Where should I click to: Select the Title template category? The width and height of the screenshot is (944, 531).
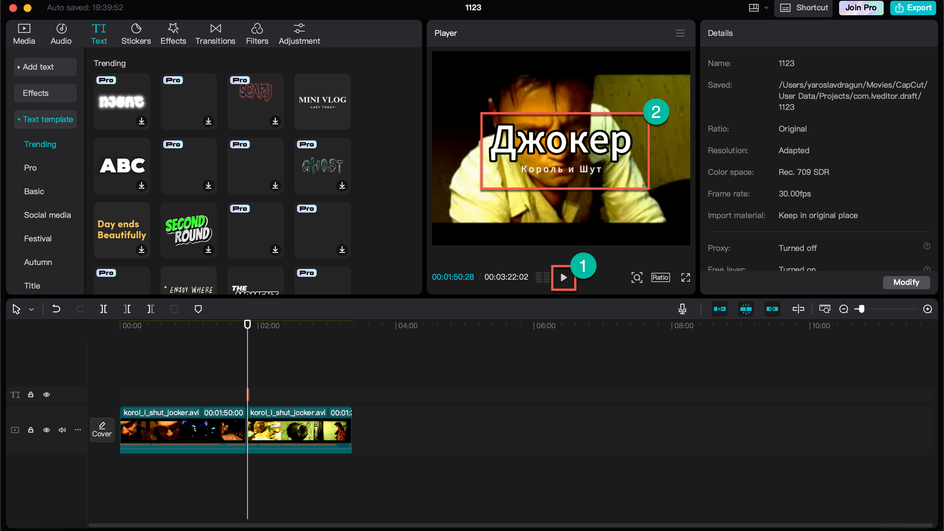[32, 285]
